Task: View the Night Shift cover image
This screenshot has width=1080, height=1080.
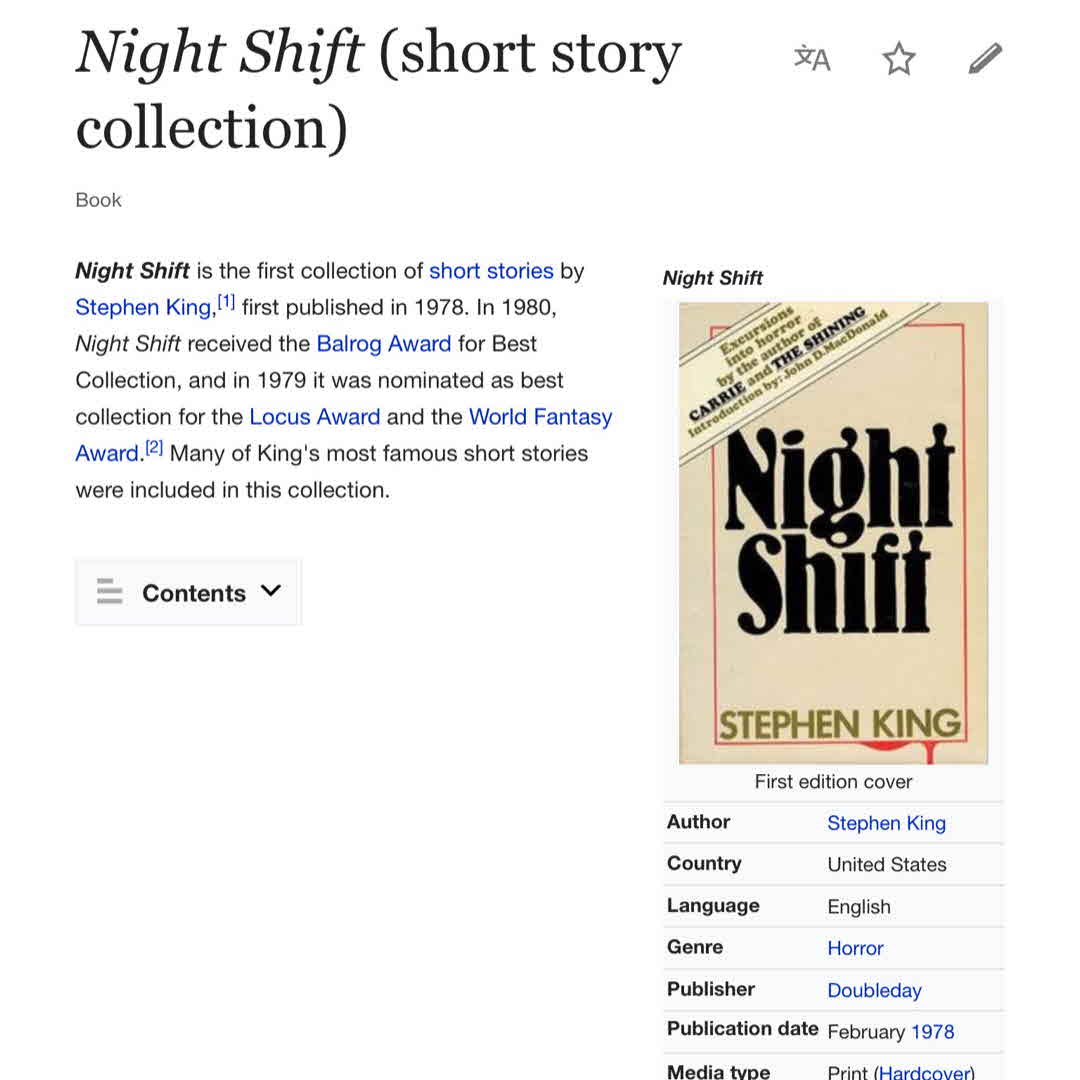Action: click(x=833, y=533)
